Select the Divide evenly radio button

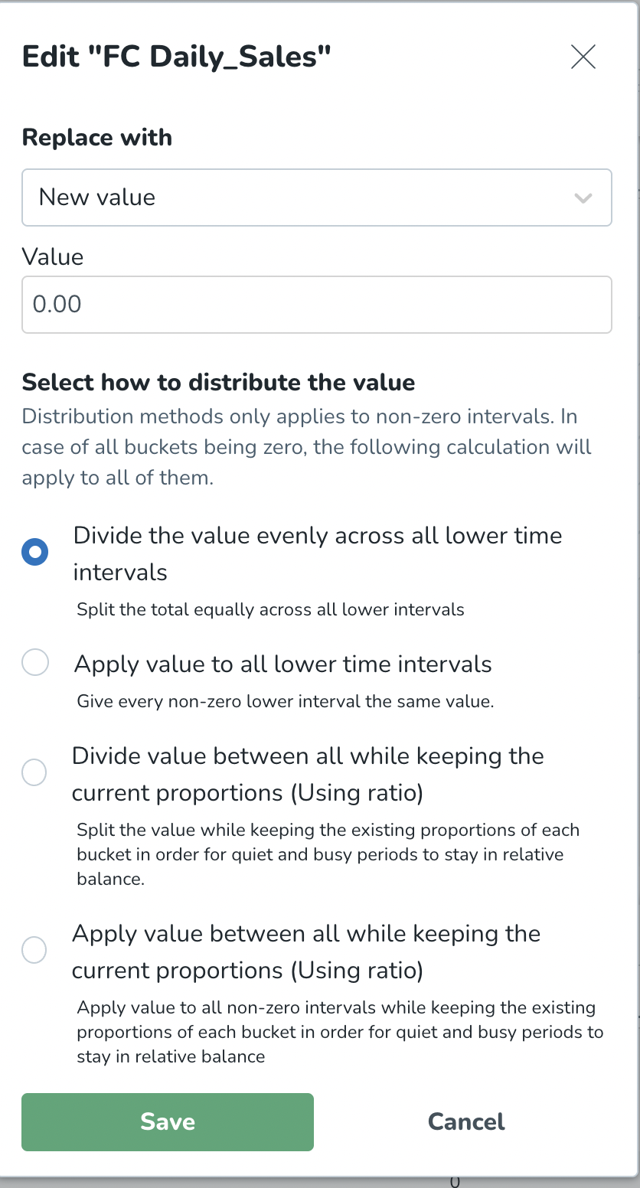click(x=35, y=552)
